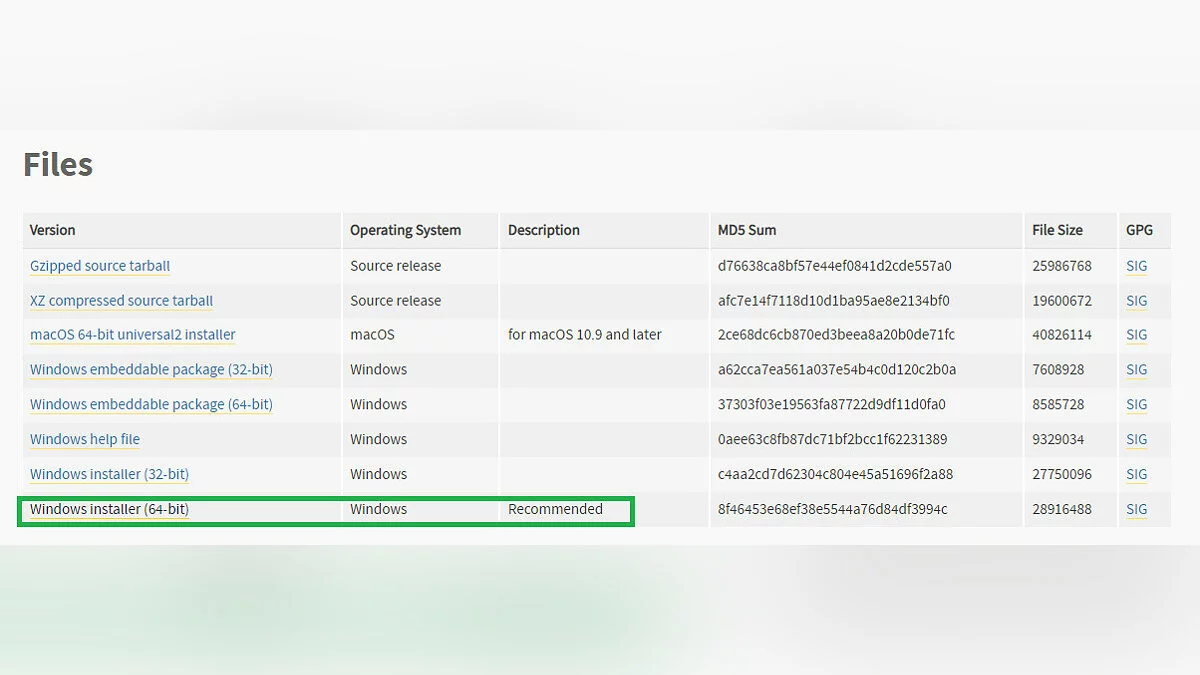This screenshot has height=675, width=1200.
Task: Select MD5 sum 2ce68dc6cb870ed3beea8a20b0de71fc
Action: [836, 335]
